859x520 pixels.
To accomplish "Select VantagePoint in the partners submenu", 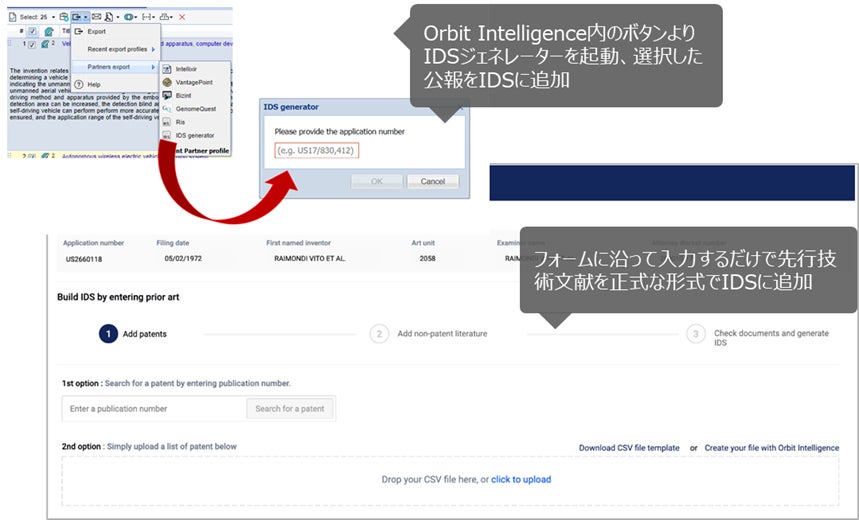I will [x=194, y=82].
